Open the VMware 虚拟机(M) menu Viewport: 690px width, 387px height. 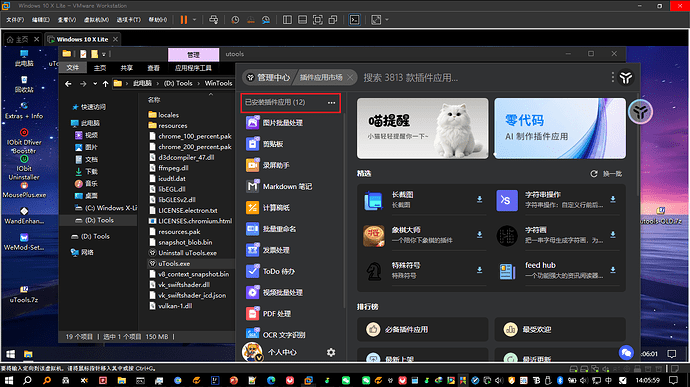pyautogui.click(x=96, y=20)
